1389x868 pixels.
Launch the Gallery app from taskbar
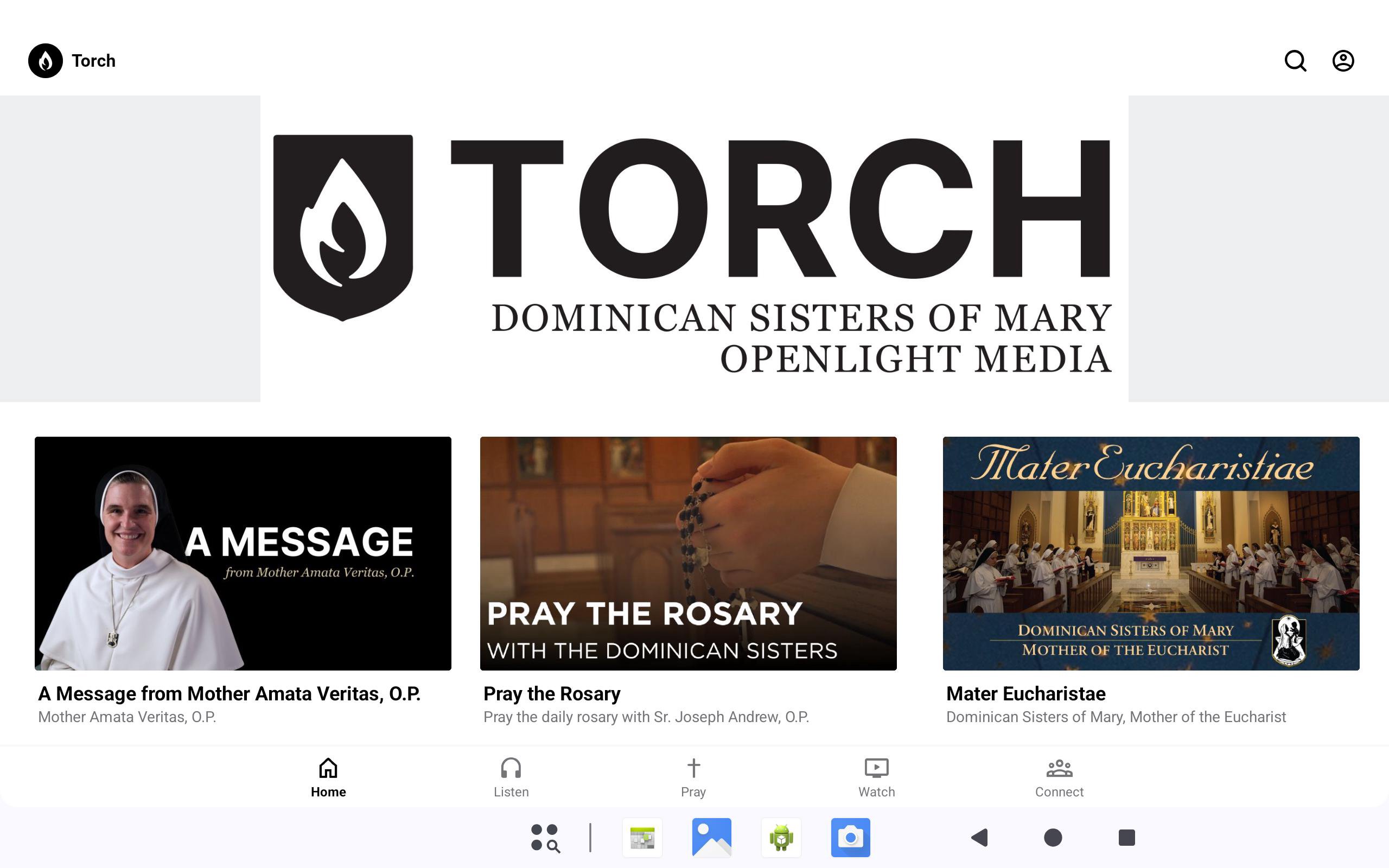pyautogui.click(x=712, y=838)
